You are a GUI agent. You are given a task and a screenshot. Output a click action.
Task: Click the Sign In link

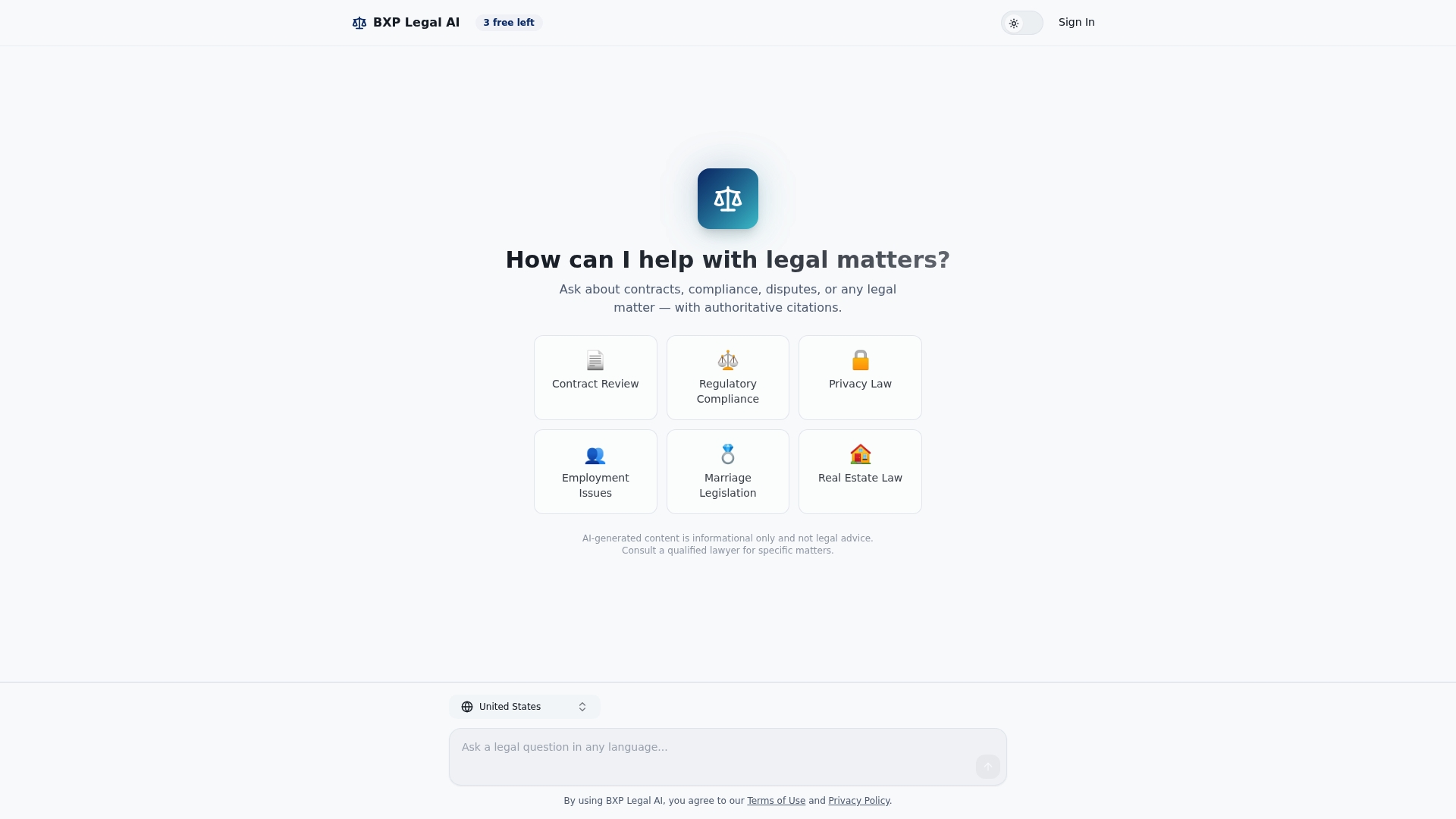[1076, 22]
